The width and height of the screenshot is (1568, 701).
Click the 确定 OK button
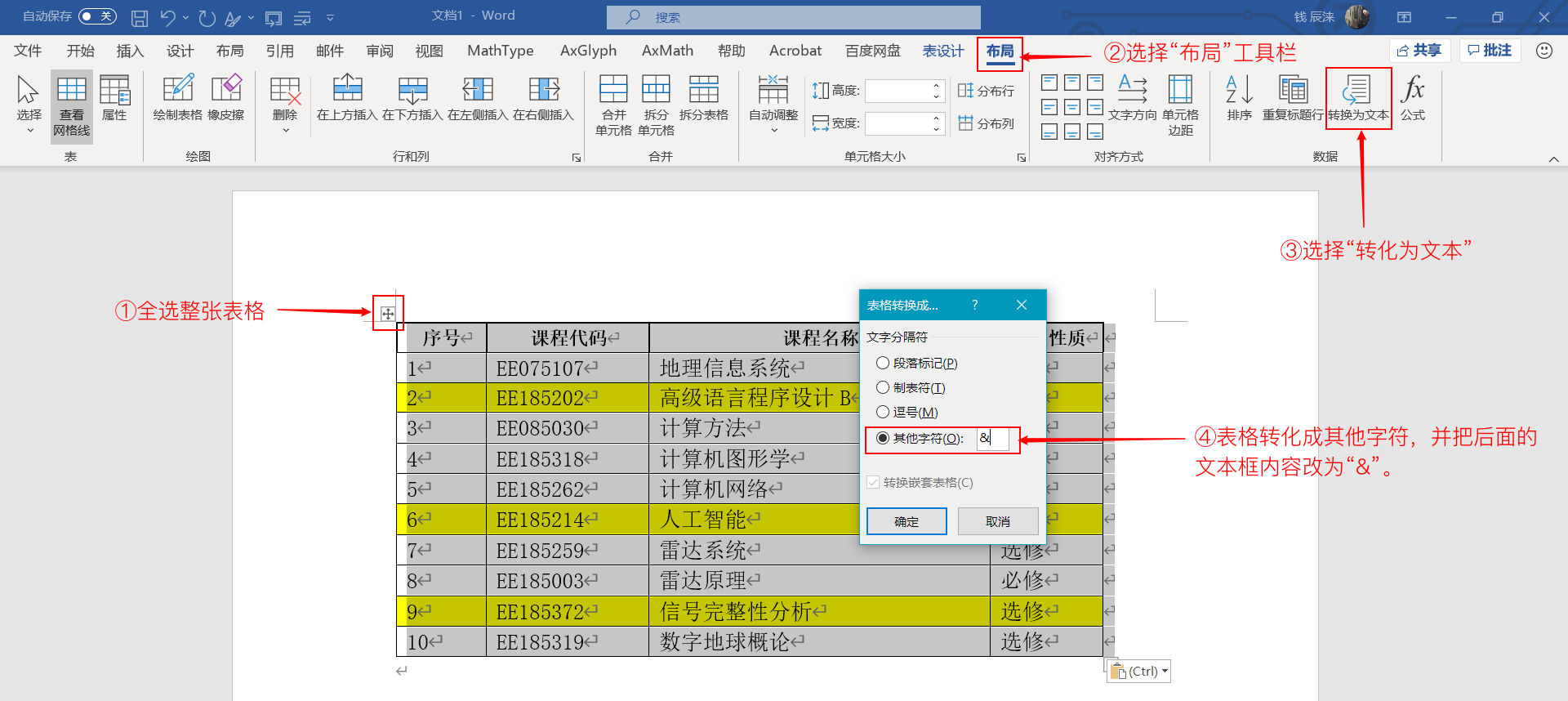pos(906,521)
